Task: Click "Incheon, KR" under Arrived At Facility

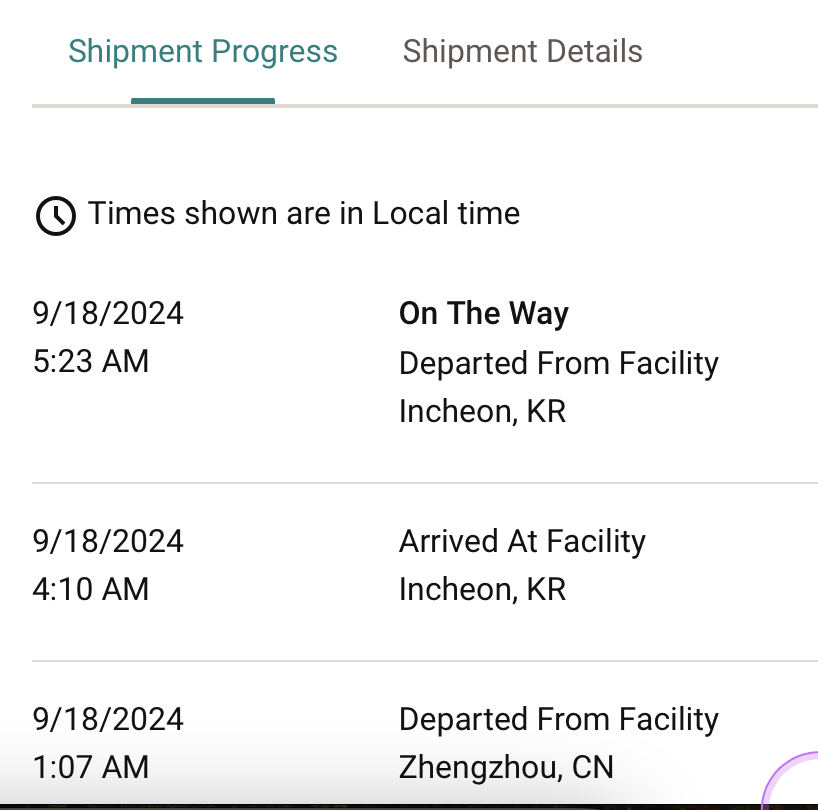Action: 482,590
